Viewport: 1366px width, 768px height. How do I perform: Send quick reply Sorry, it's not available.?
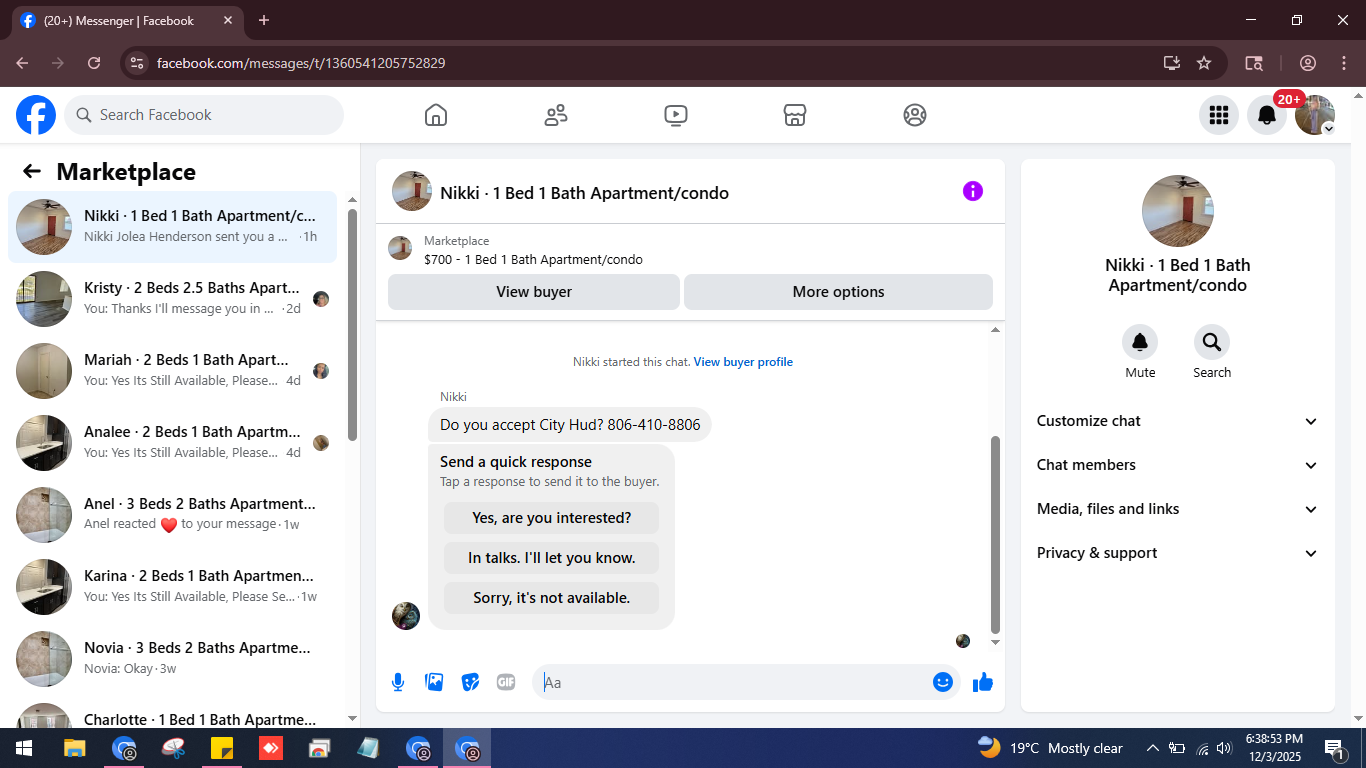[551, 598]
